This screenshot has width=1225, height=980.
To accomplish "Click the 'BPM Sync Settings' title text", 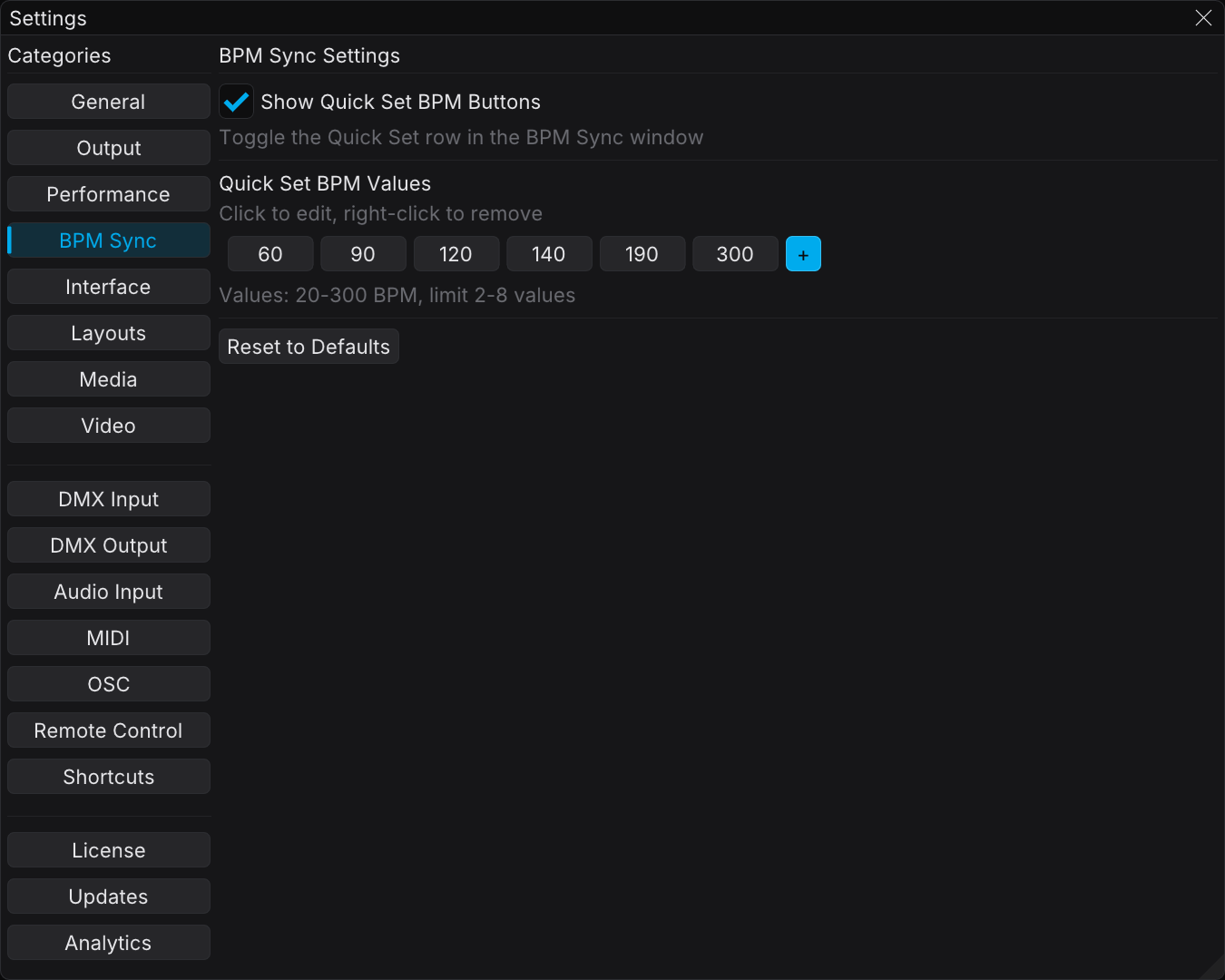I will click(309, 55).
